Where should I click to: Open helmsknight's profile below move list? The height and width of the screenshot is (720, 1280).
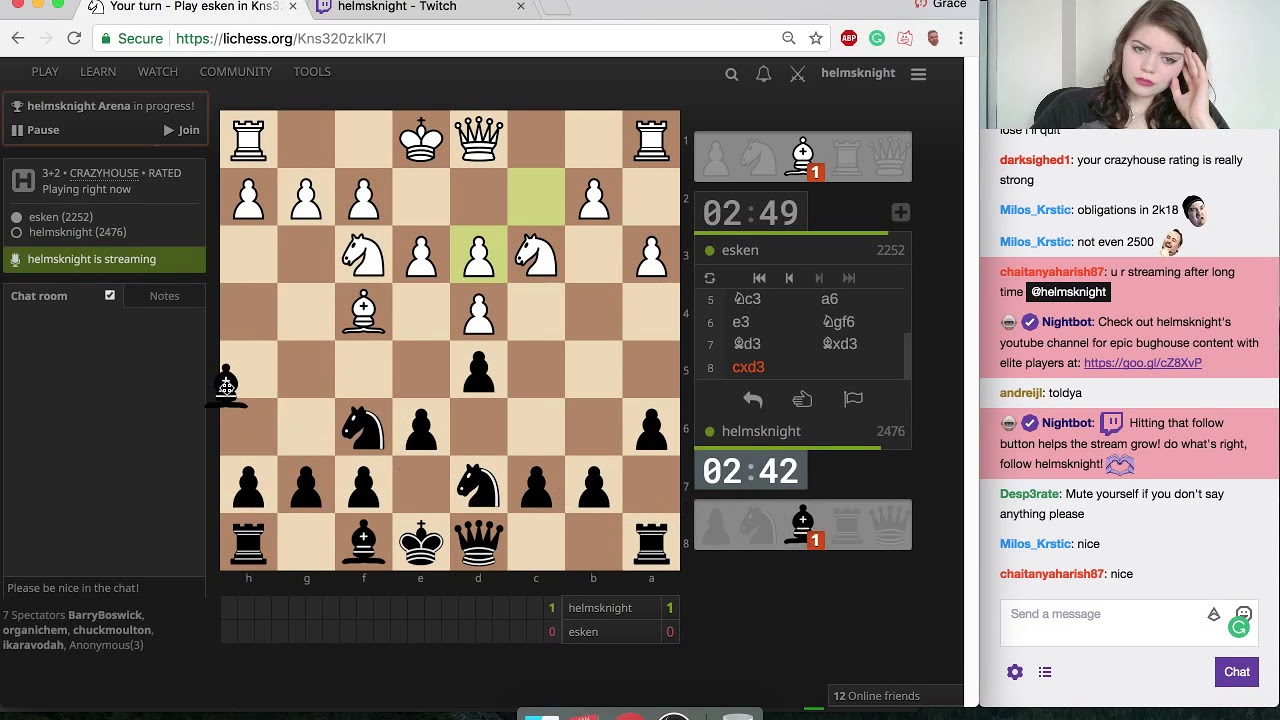click(x=761, y=431)
